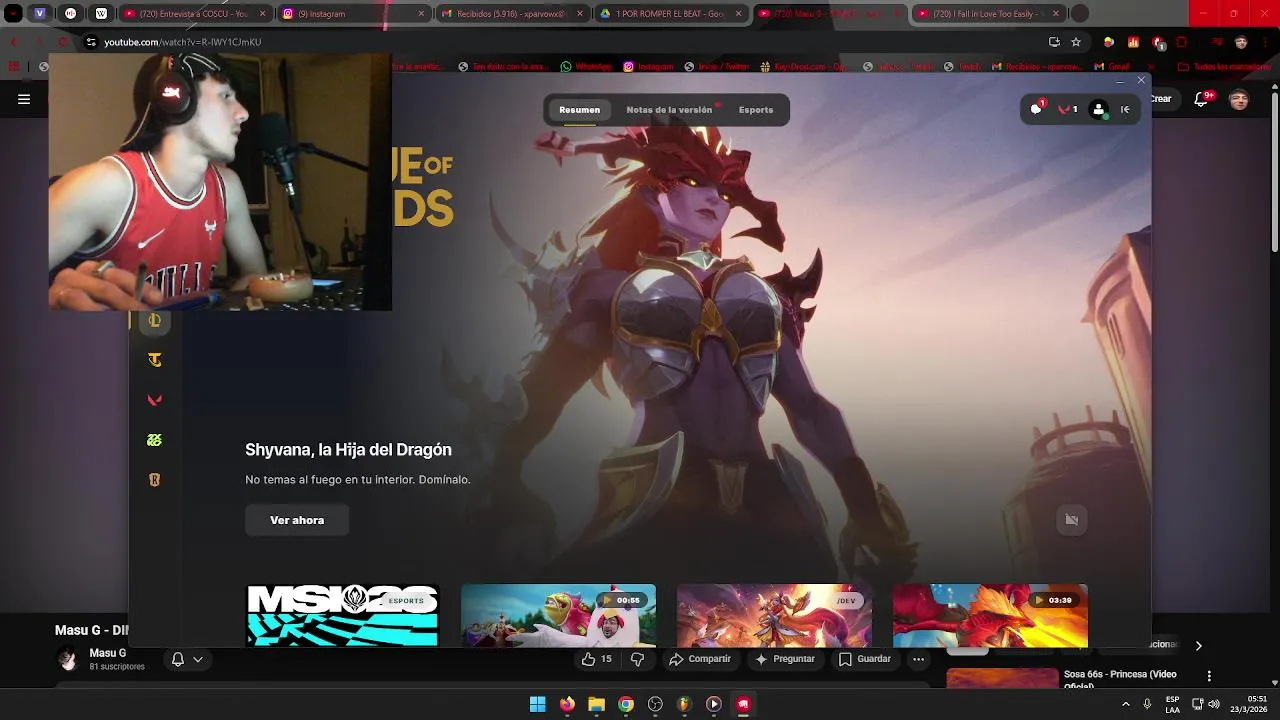
Task: Switch to Recibidos Gmail browser tab
Action: tap(512, 14)
